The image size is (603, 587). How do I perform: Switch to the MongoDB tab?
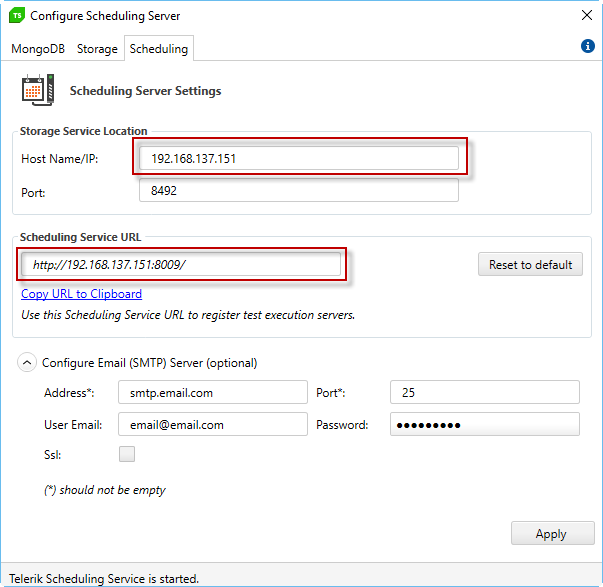[38, 49]
